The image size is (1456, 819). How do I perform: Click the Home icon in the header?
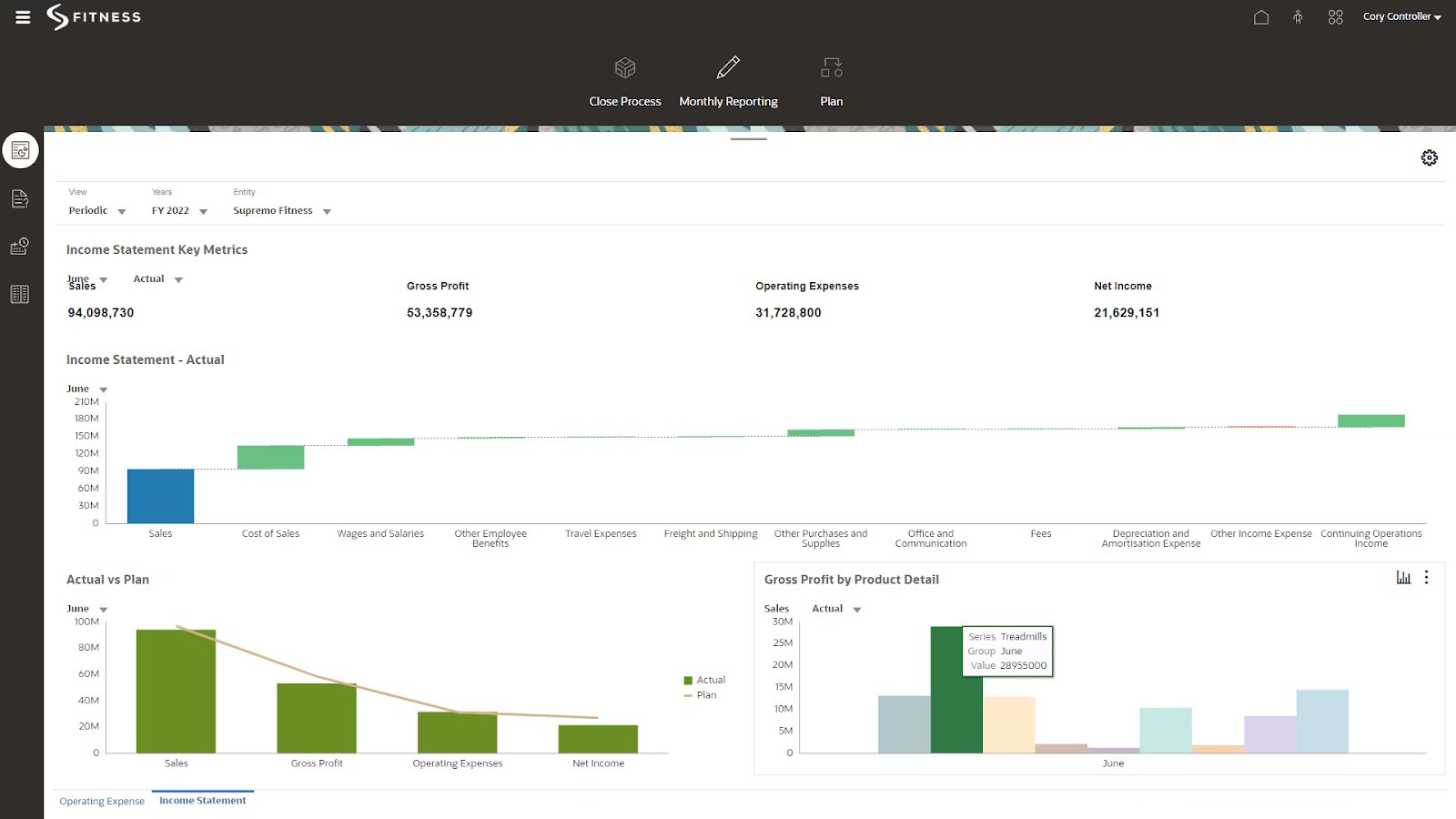point(1261,16)
